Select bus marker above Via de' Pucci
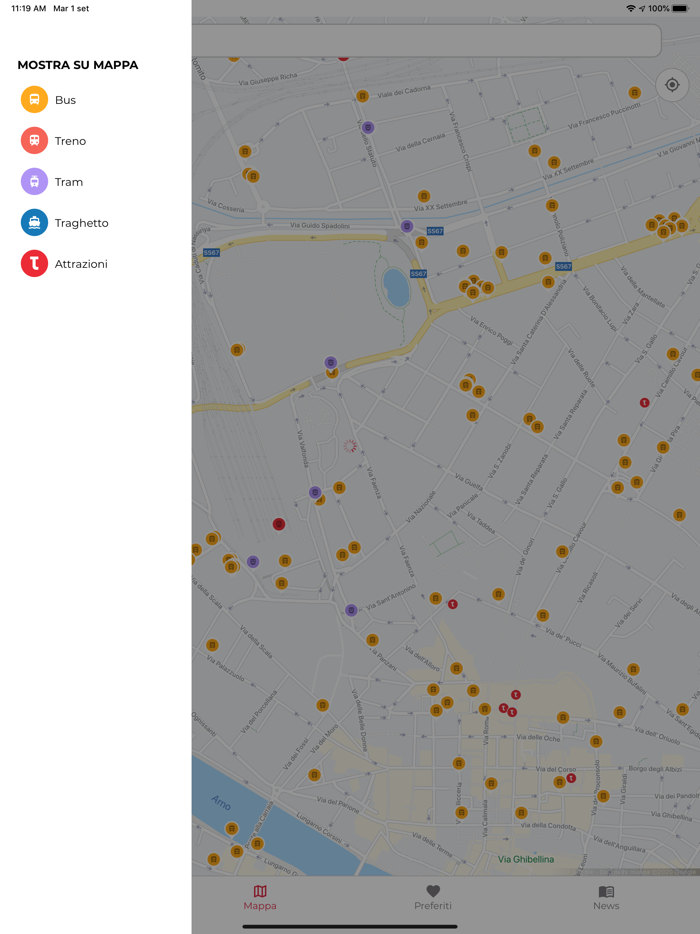 pos(542,615)
